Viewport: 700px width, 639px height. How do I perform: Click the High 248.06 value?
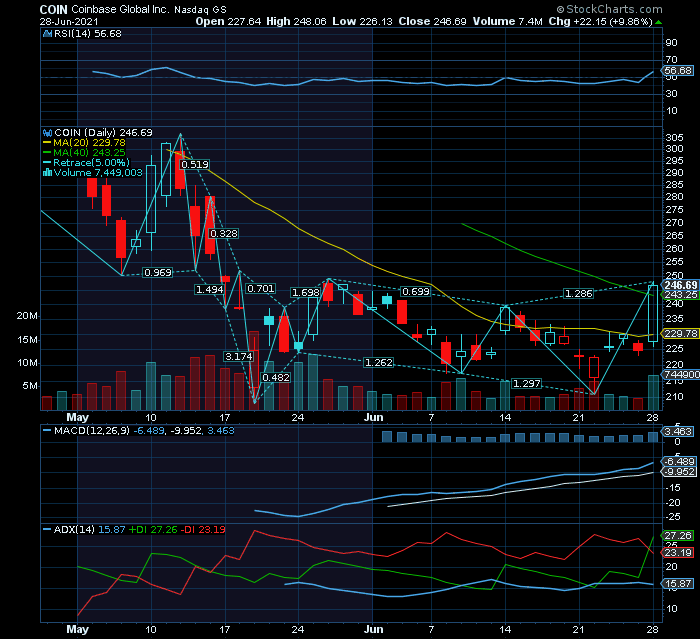tap(296, 21)
